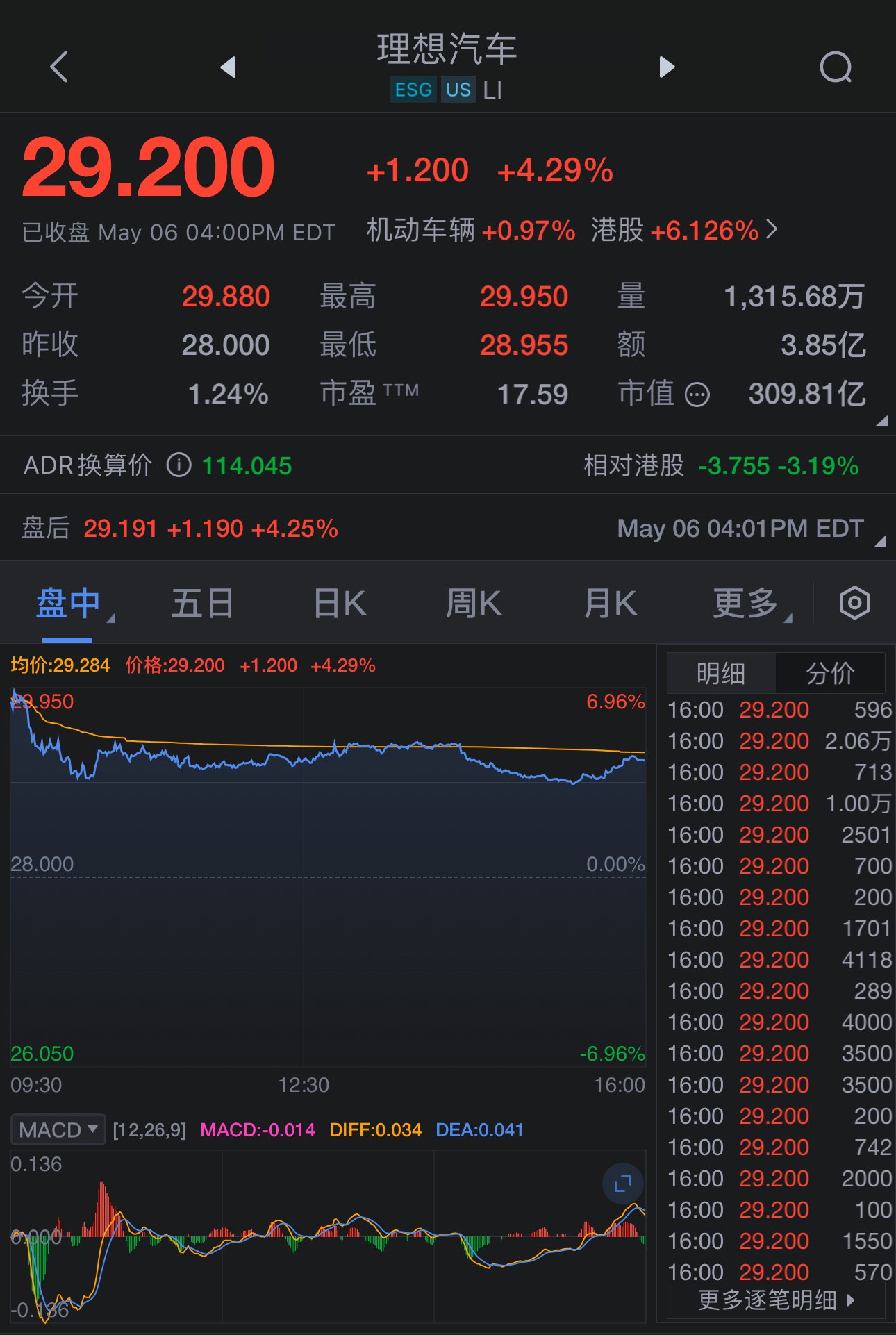Screen dimensions: 896x1335
Task: Switch to the 日K tab
Action: [339, 603]
